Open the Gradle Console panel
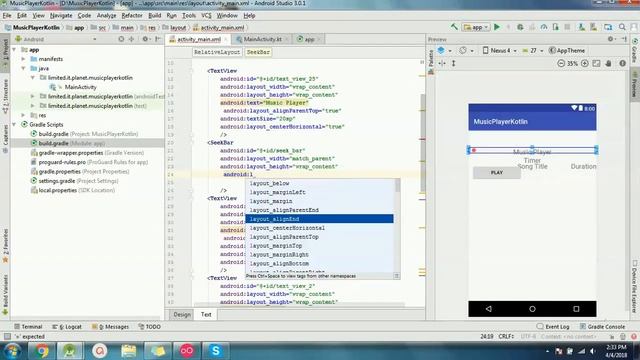 pyautogui.click(x=602, y=327)
